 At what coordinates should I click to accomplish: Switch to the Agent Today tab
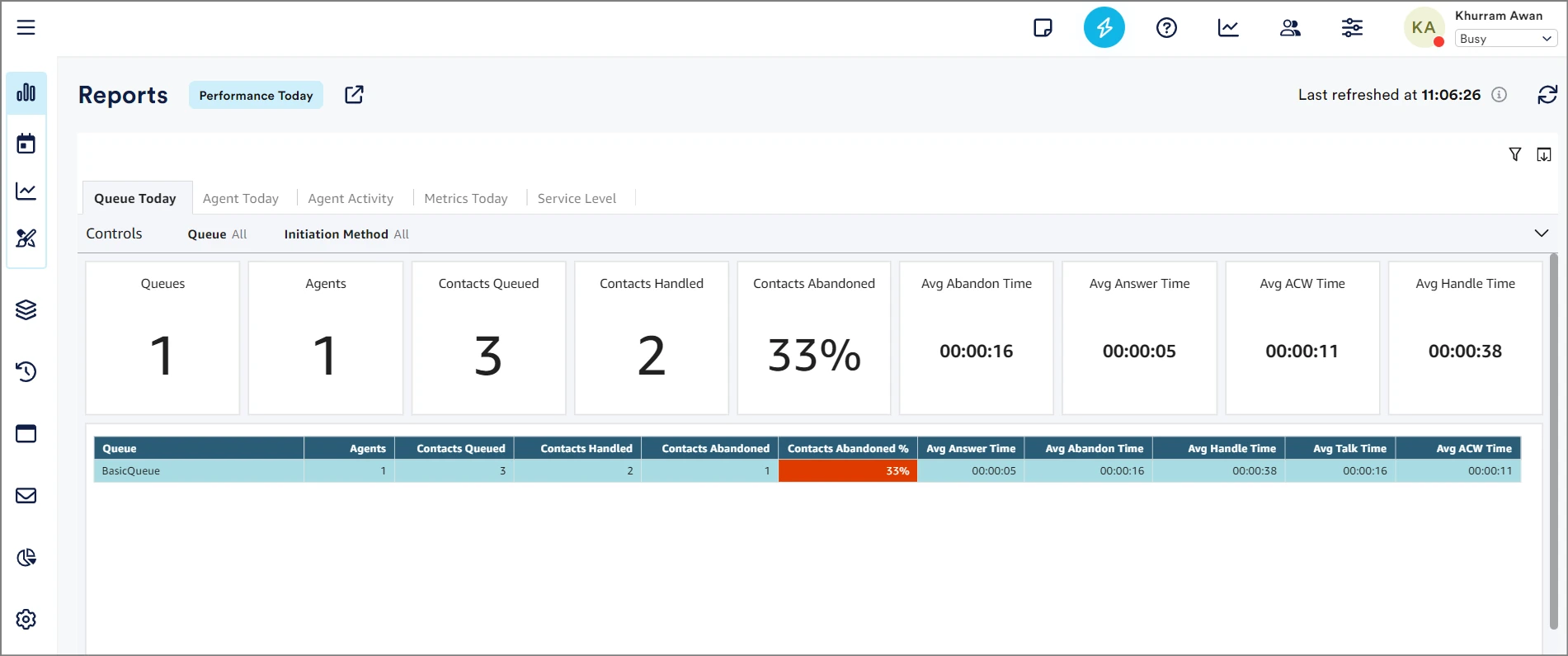241,199
